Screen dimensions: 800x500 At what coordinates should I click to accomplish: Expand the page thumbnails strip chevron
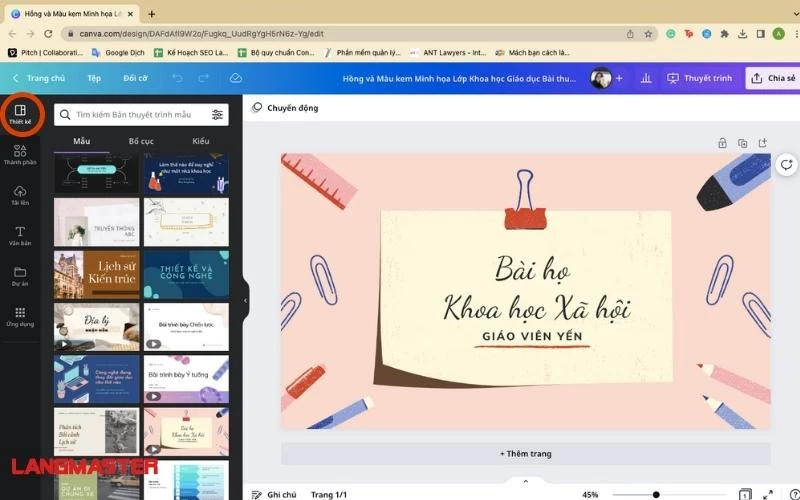526,481
